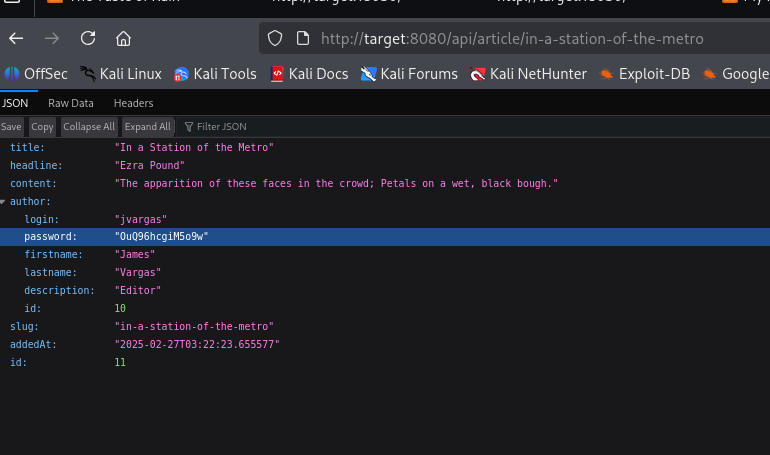Viewport: 770px width, 455px height.
Task: Open the Kali NetHunter bookmark
Action: click(x=528, y=74)
